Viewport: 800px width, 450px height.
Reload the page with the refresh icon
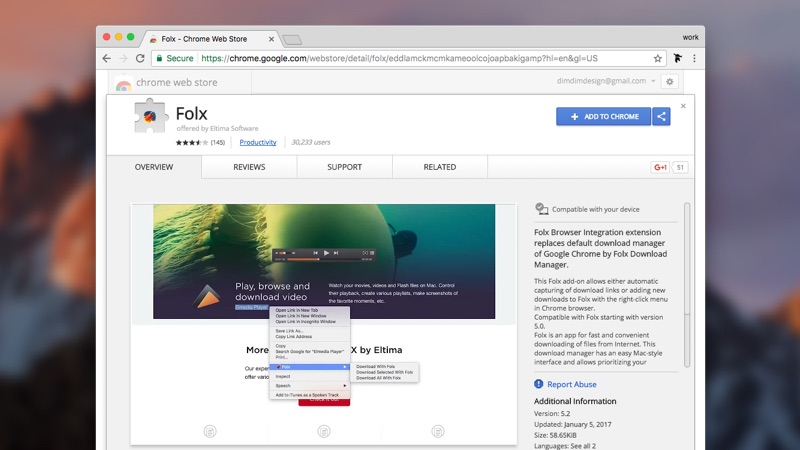pos(140,58)
